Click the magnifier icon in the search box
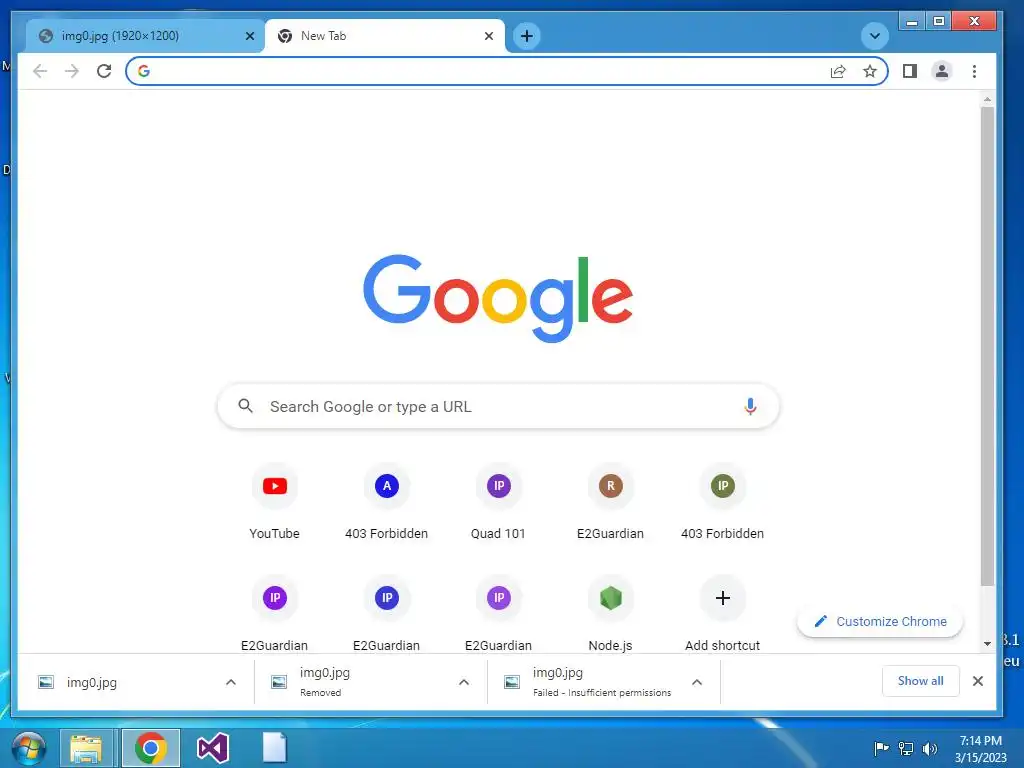The height and width of the screenshot is (768, 1024). [x=246, y=406]
